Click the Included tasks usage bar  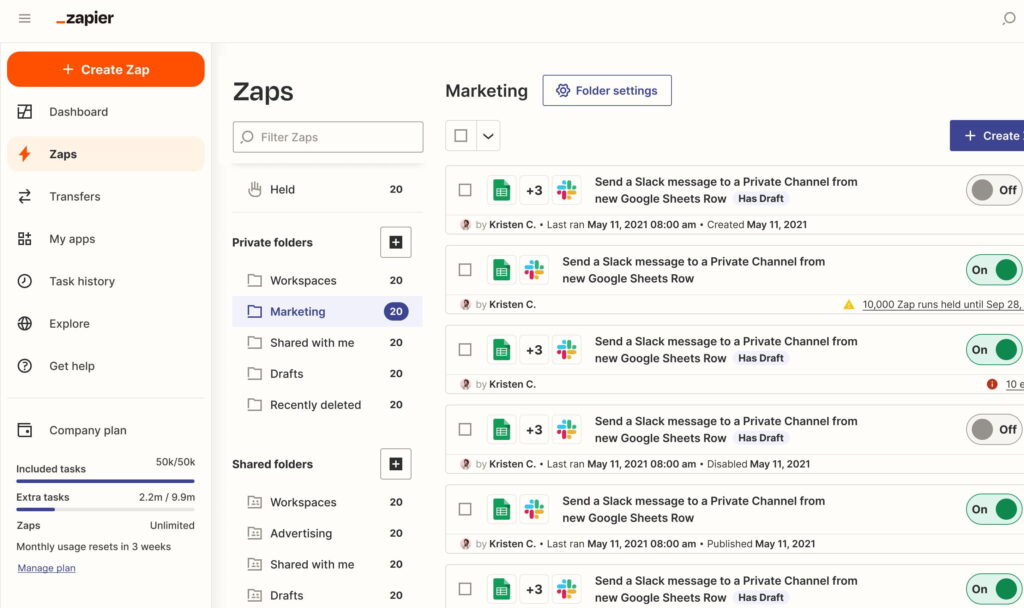pyautogui.click(x=105, y=481)
